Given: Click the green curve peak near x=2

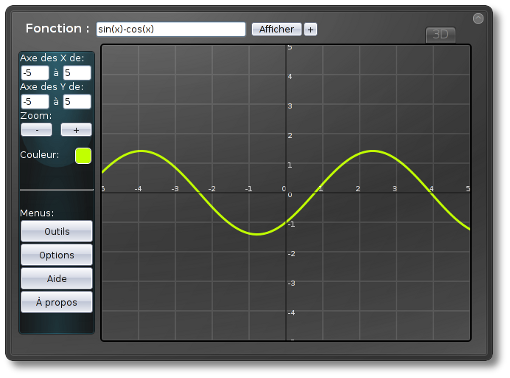Looking at the screenshot, I should pos(373,151).
